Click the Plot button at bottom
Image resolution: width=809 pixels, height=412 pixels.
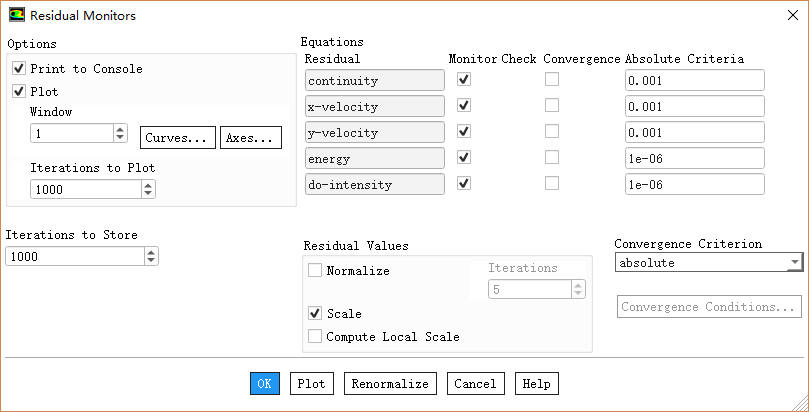[x=311, y=384]
